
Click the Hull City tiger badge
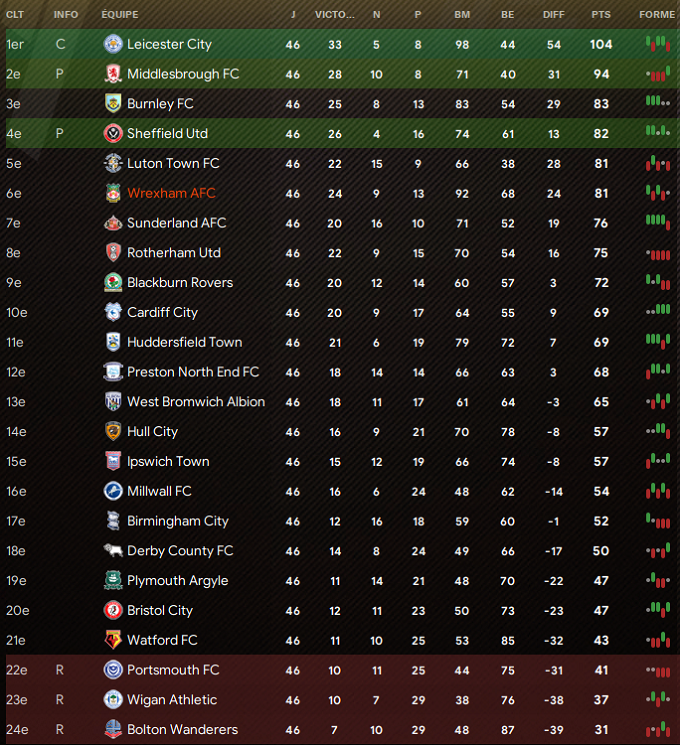(x=113, y=431)
